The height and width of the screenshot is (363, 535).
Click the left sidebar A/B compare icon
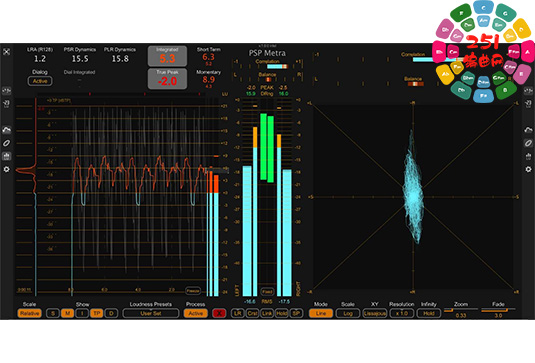click(x=6, y=90)
